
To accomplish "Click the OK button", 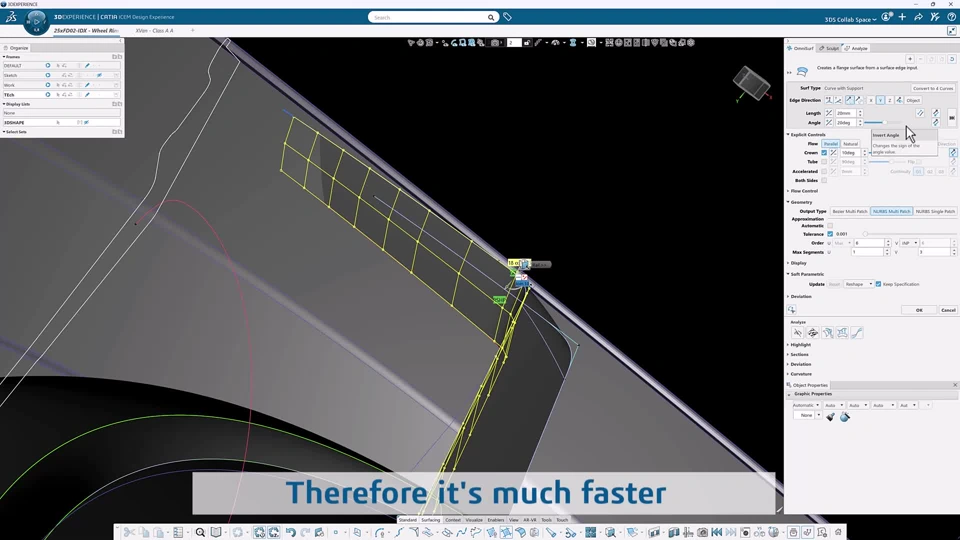I will click(919, 310).
